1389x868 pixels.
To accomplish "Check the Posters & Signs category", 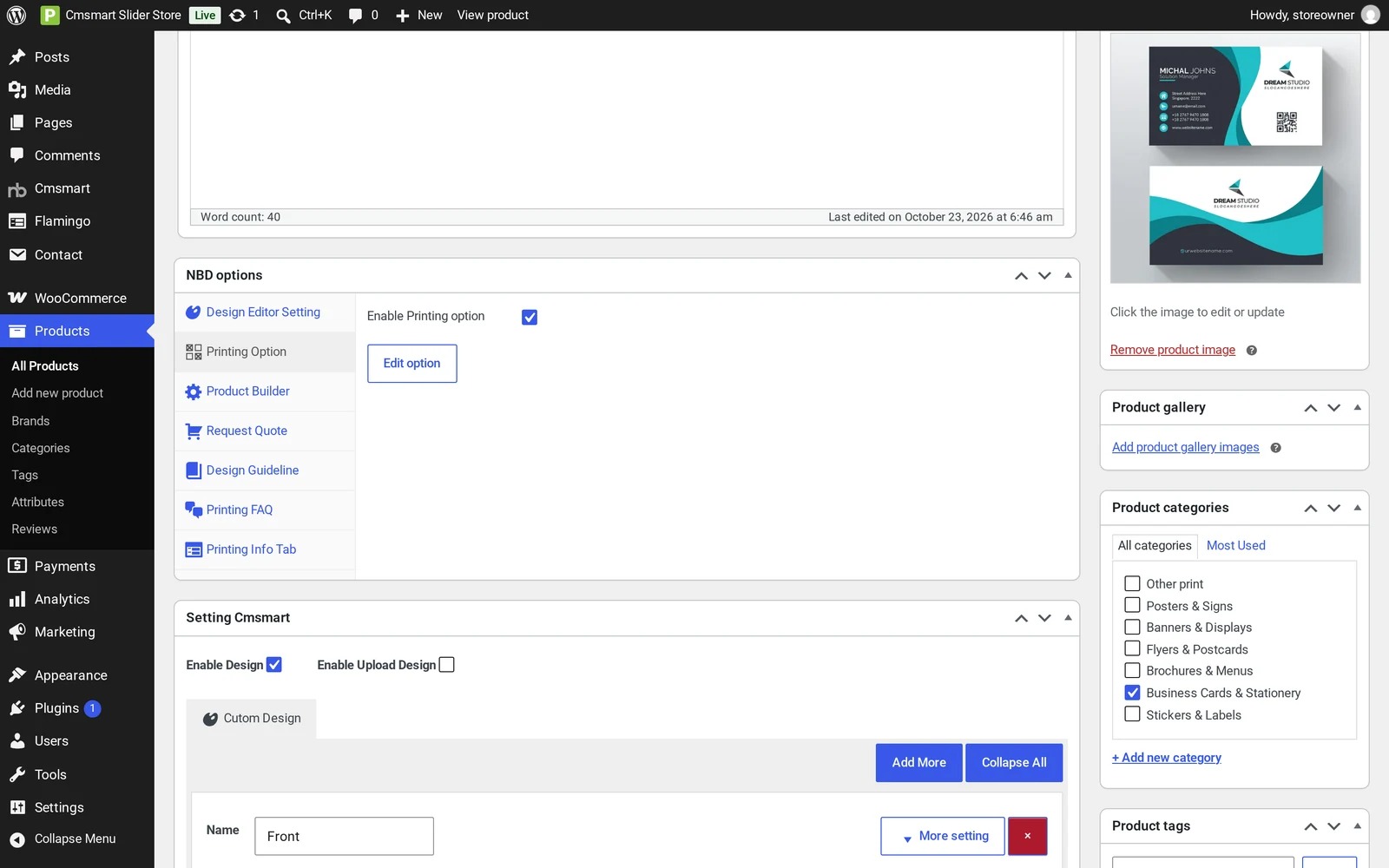I will pos(1132,605).
